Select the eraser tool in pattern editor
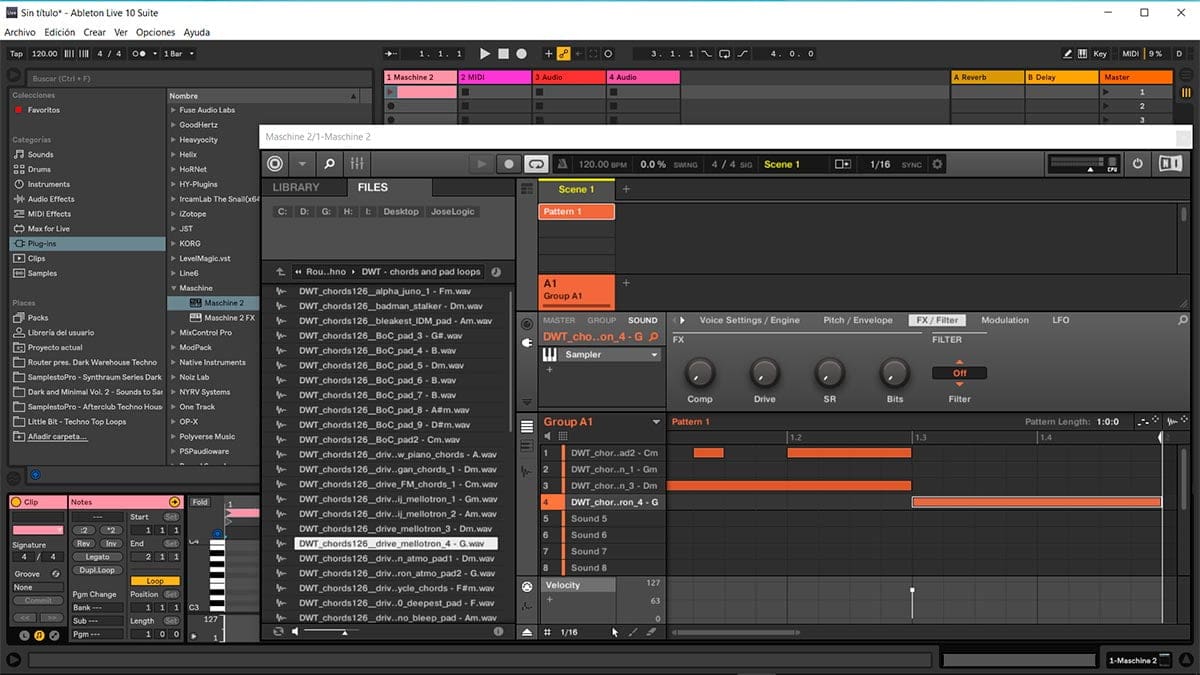 651,632
